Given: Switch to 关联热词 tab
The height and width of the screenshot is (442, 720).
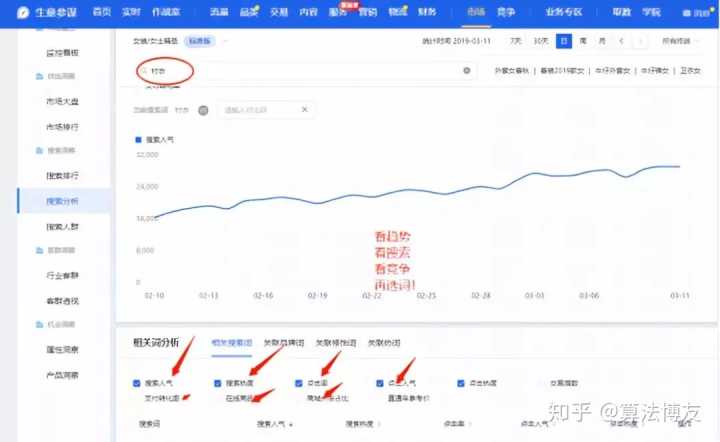Looking at the screenshot, I should [x=384, y=343].
